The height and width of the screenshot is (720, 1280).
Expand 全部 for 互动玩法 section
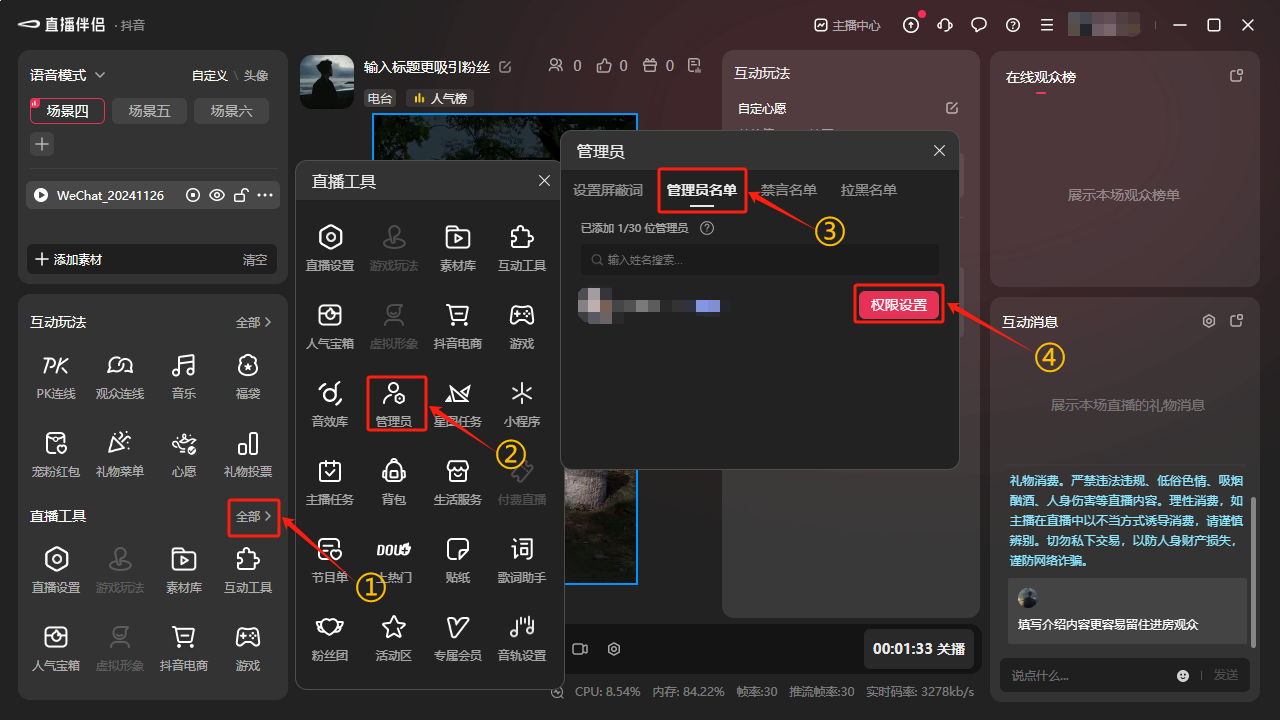click(253, 322)
